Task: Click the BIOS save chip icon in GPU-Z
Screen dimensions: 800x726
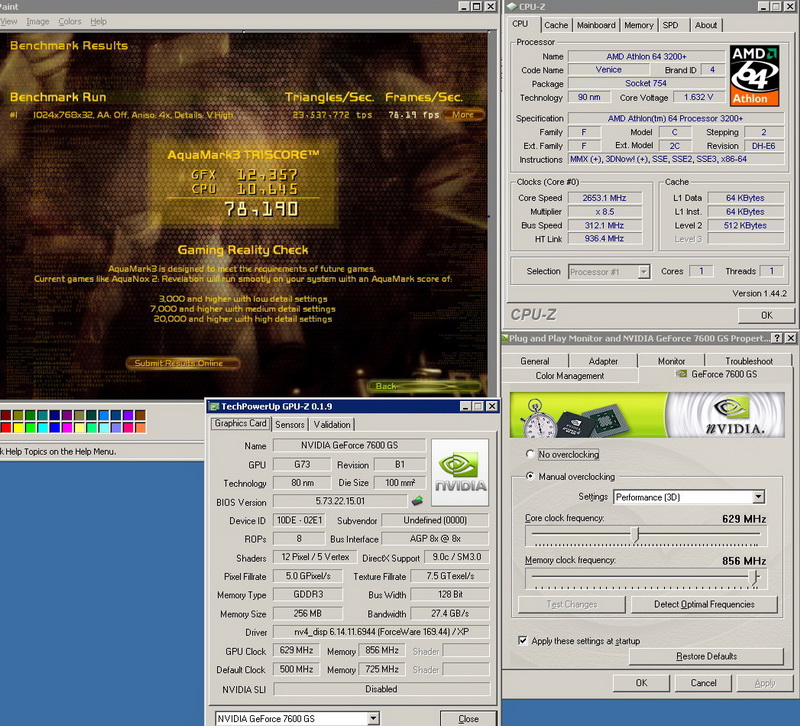Action: 417,500
